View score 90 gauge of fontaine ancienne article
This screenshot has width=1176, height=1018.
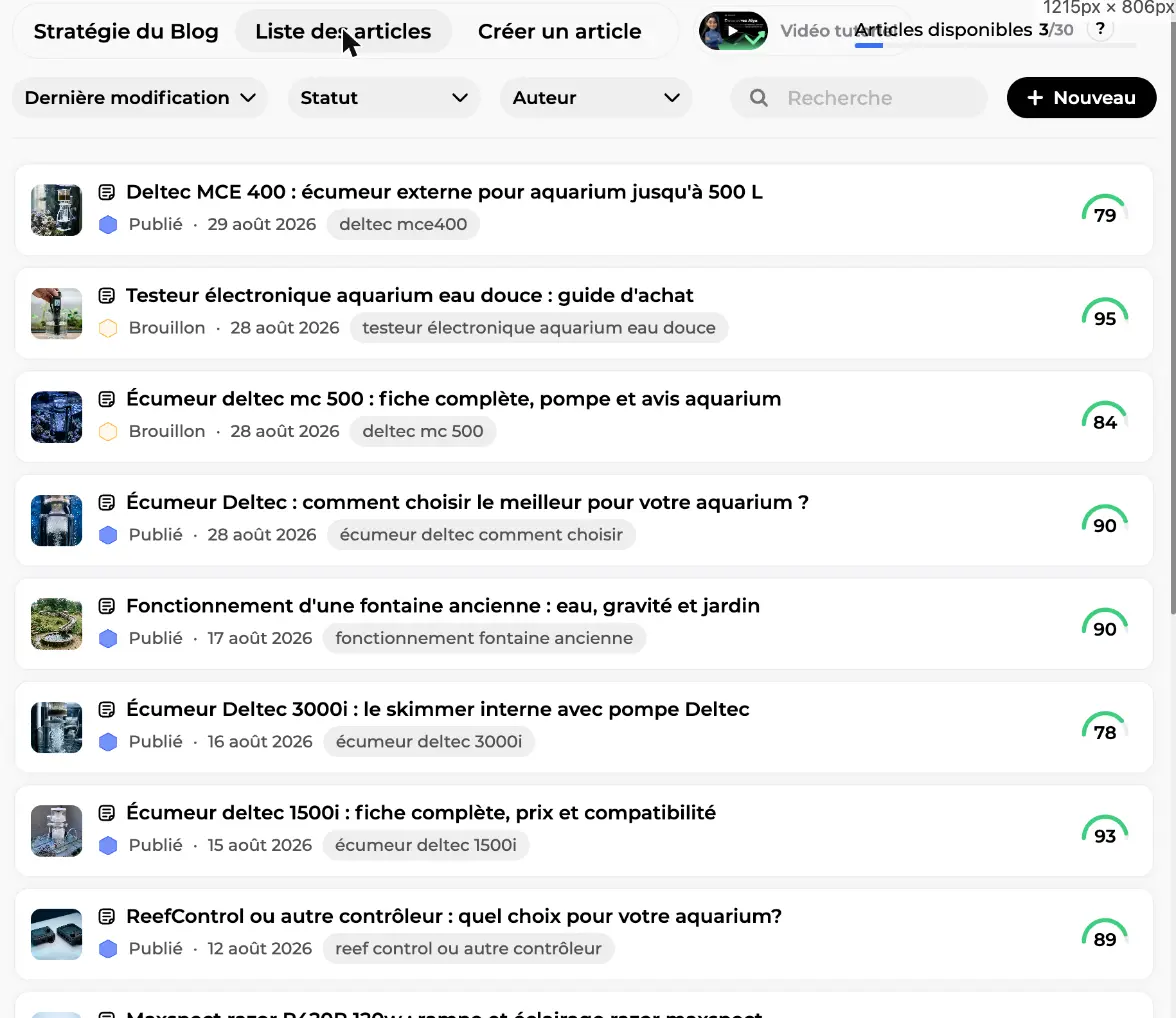tap(1105, 624)
